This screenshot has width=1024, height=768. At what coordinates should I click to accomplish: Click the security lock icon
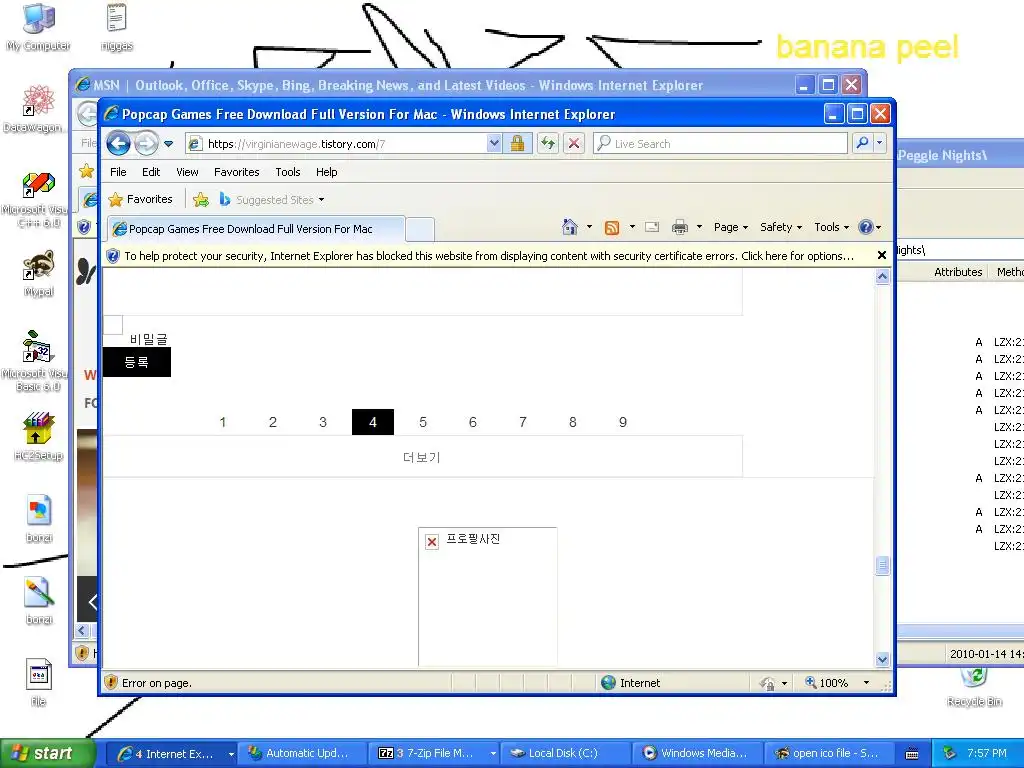tap(517, 144)
